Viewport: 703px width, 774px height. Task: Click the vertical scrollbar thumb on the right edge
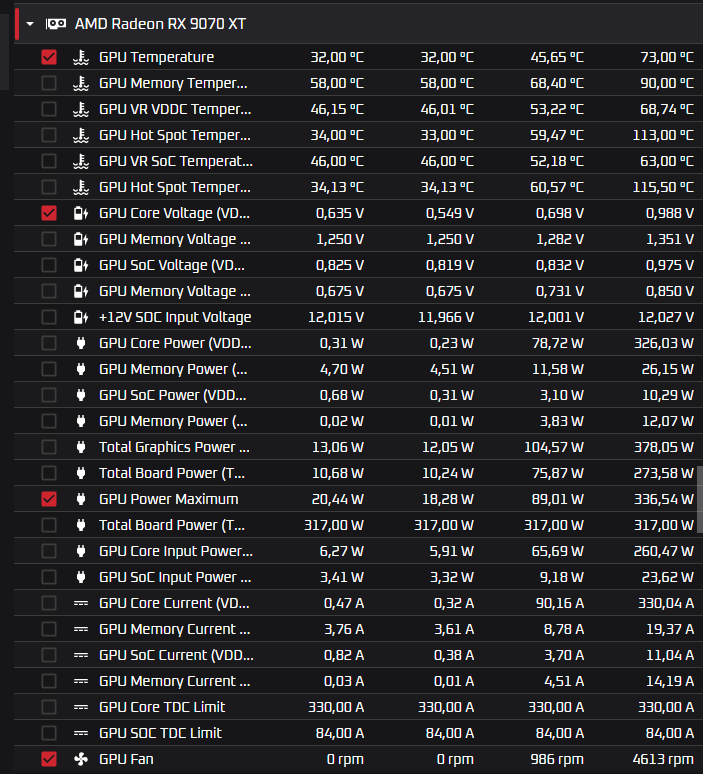click(700, 499)
